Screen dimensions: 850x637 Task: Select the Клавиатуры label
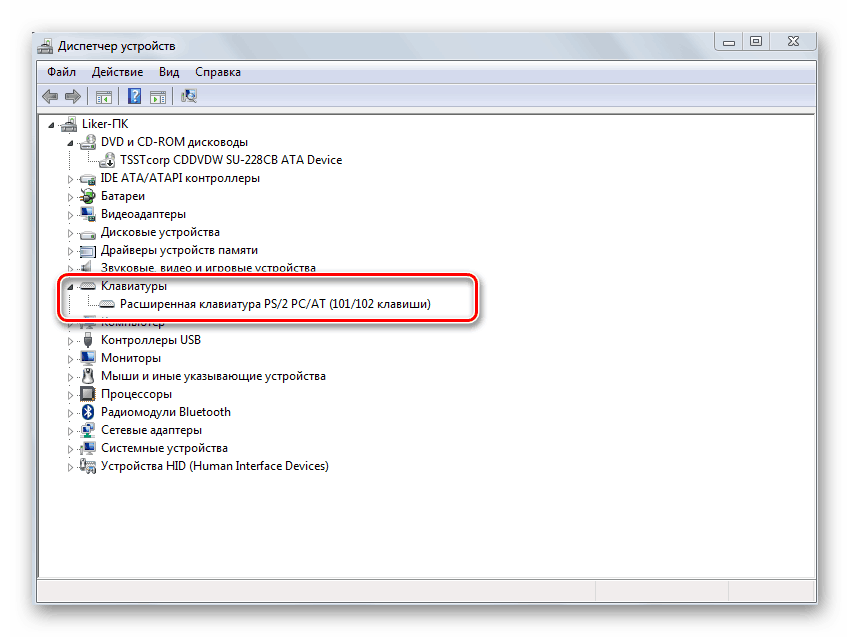(134, 286)
